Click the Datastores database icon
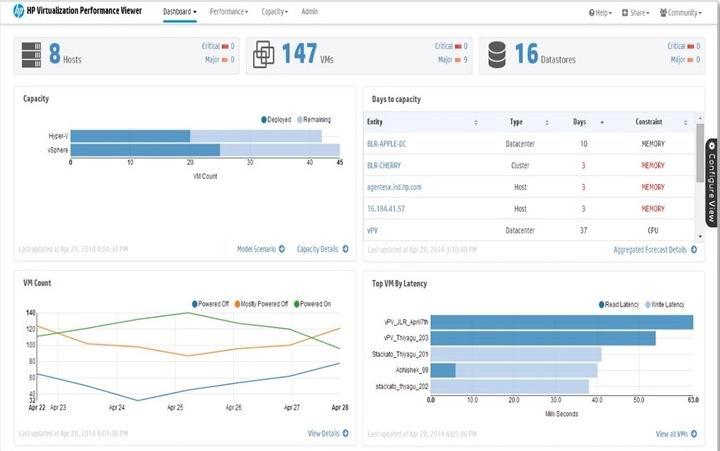Image resolution: width=720 pixels, height=451 pixels. click(x=497, y=55)
